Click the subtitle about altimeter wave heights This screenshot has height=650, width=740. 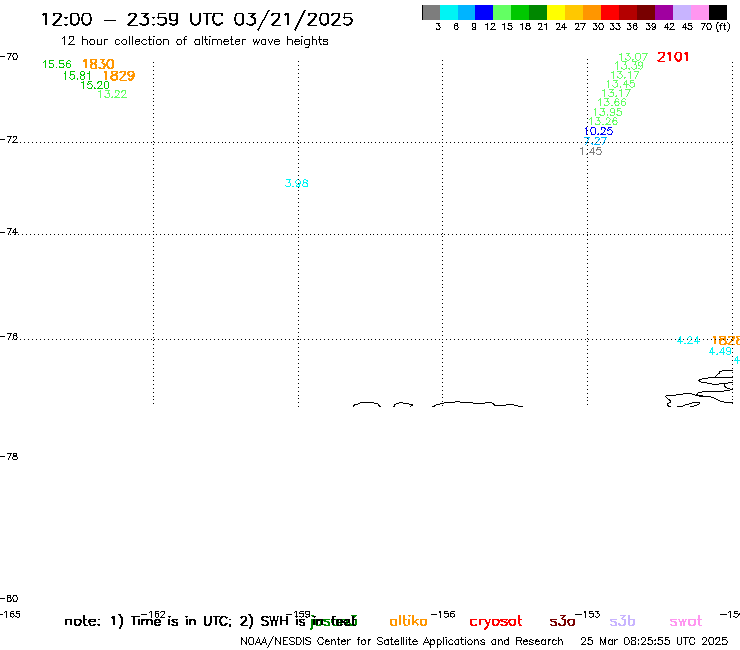tap(194, 41)
